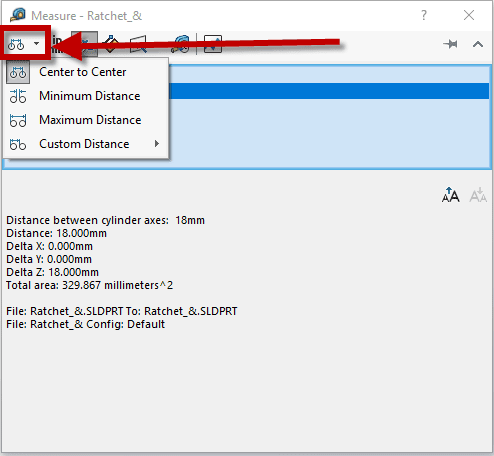Screen dimensions: 494x456
Task: Click the Projected On plane icon
Action: 138,44
